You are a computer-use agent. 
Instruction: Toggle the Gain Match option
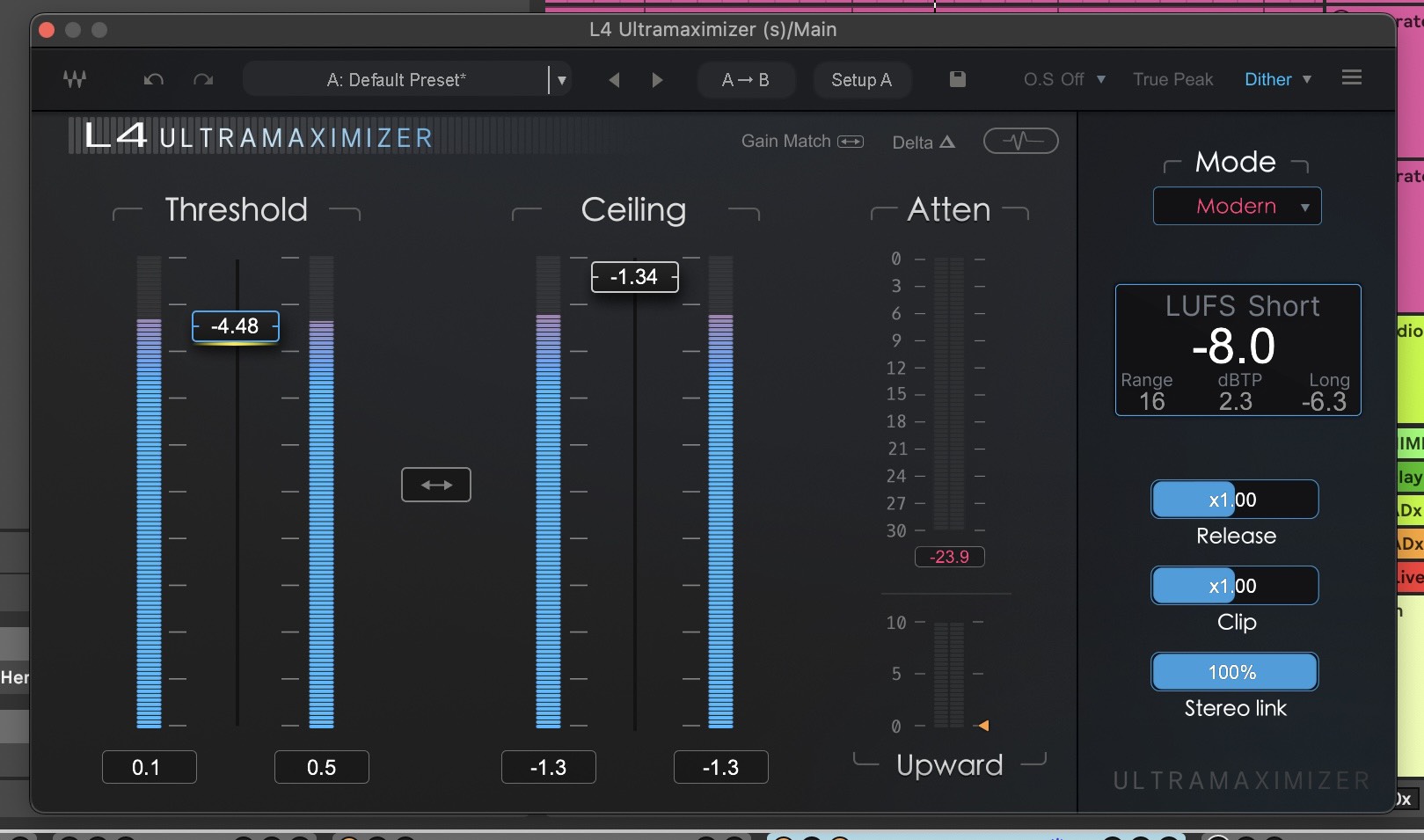[801, 142]
